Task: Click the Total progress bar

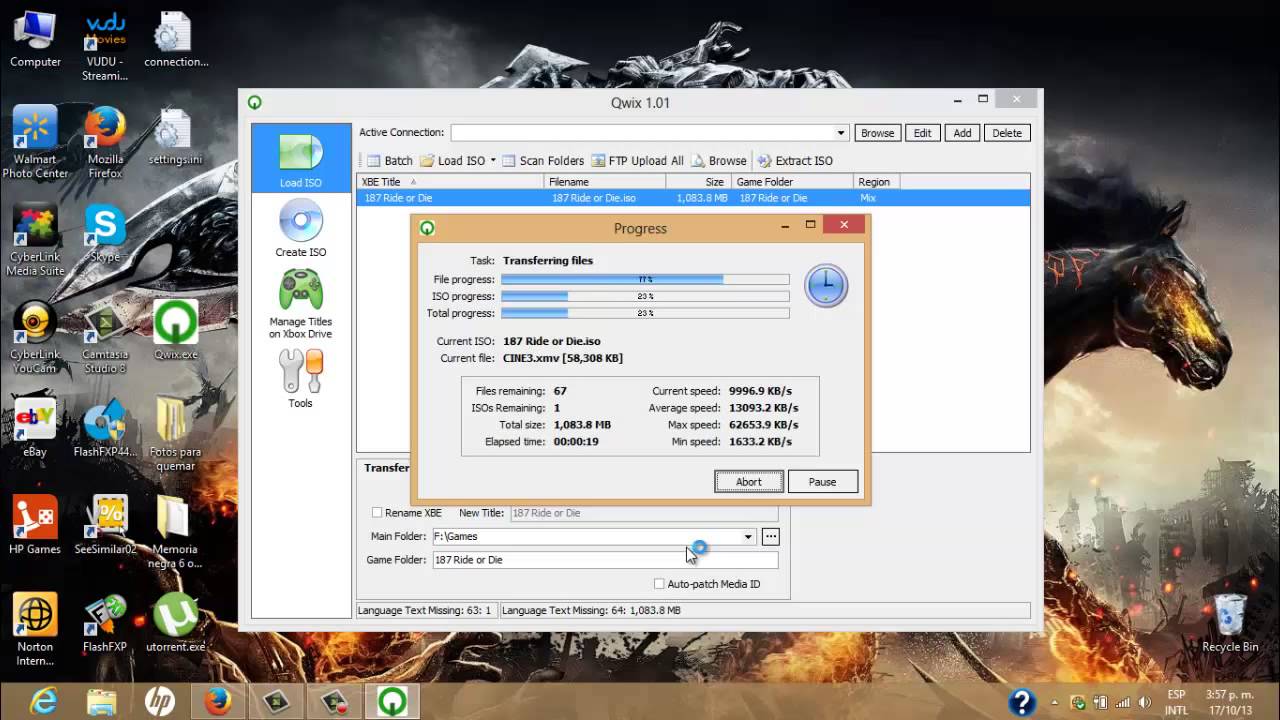Action: 645,314
